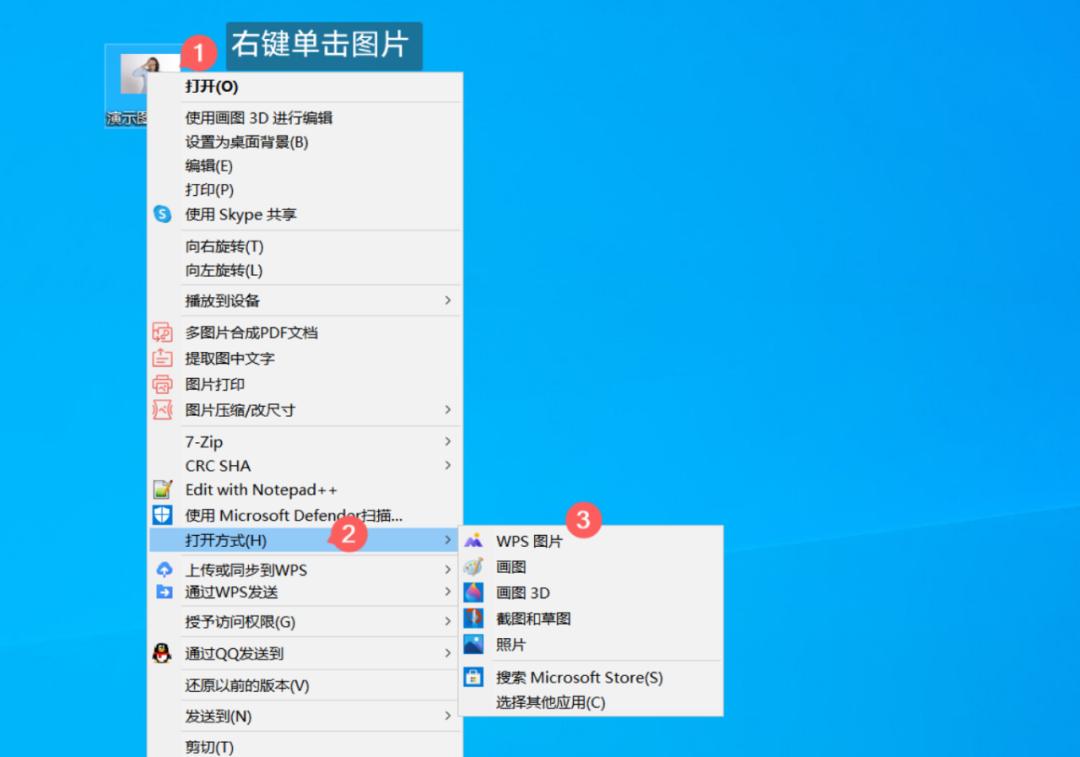
Task: Expand the 7-Zip submenu
Action: pyautogui.click(x=449, y=441)
